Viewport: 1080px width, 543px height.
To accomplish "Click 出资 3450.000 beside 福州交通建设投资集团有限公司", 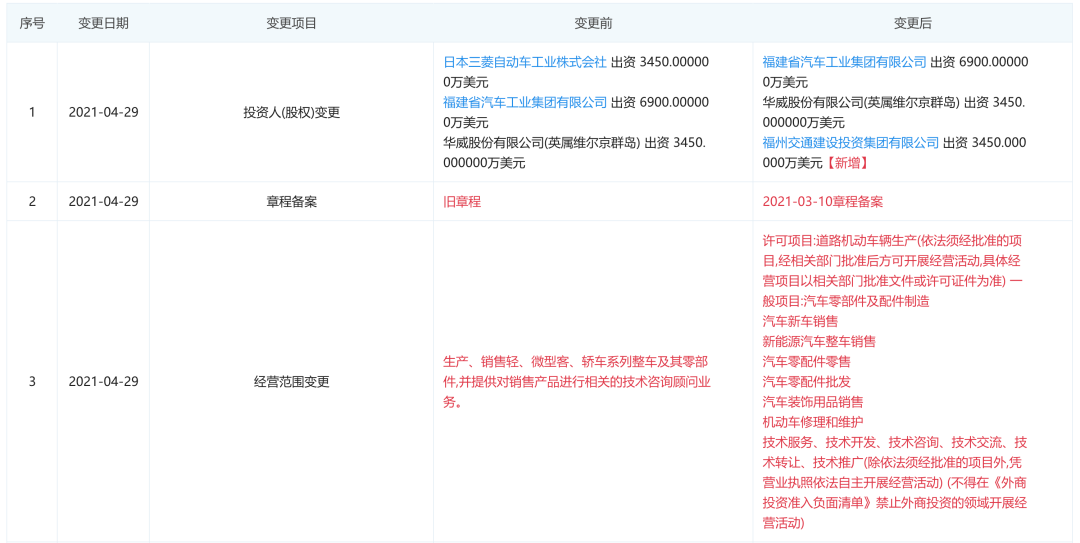I will (985, 143).
